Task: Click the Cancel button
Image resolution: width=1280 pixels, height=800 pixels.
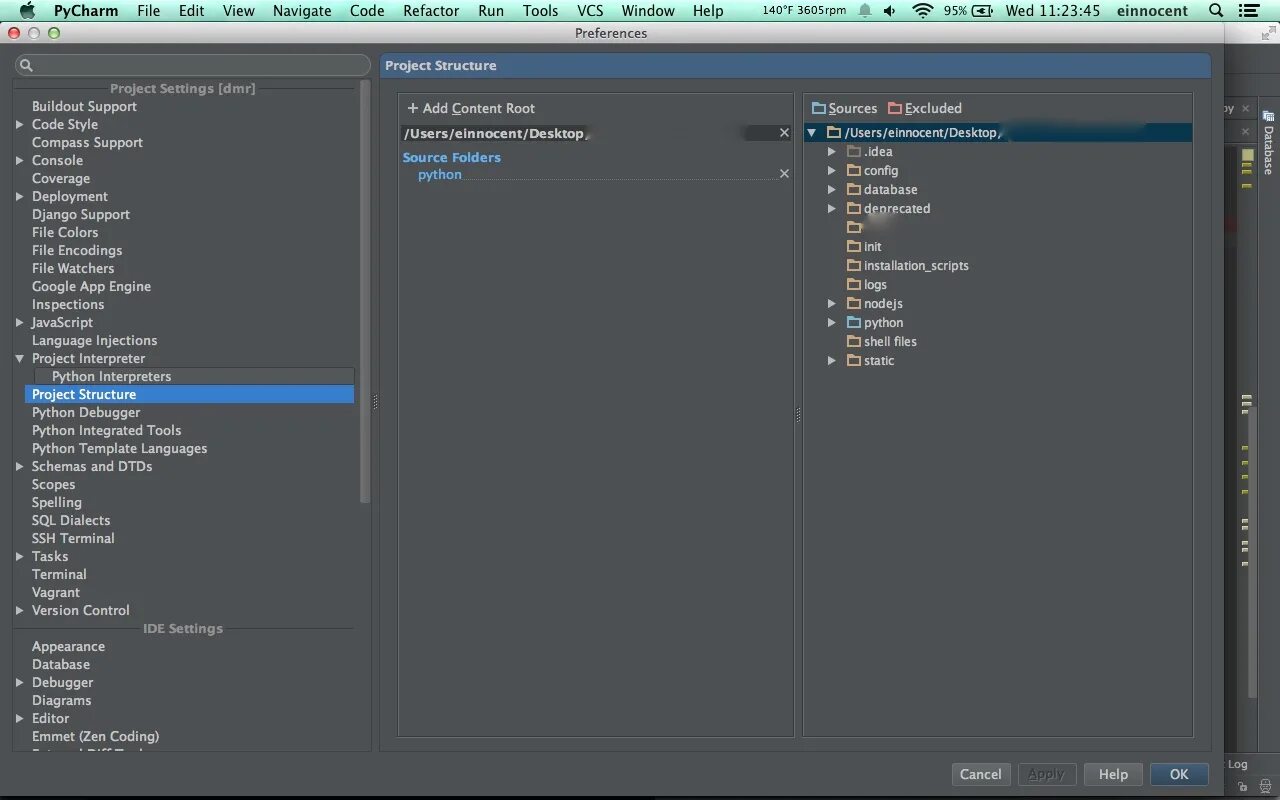Action: (x=980, y=774)
